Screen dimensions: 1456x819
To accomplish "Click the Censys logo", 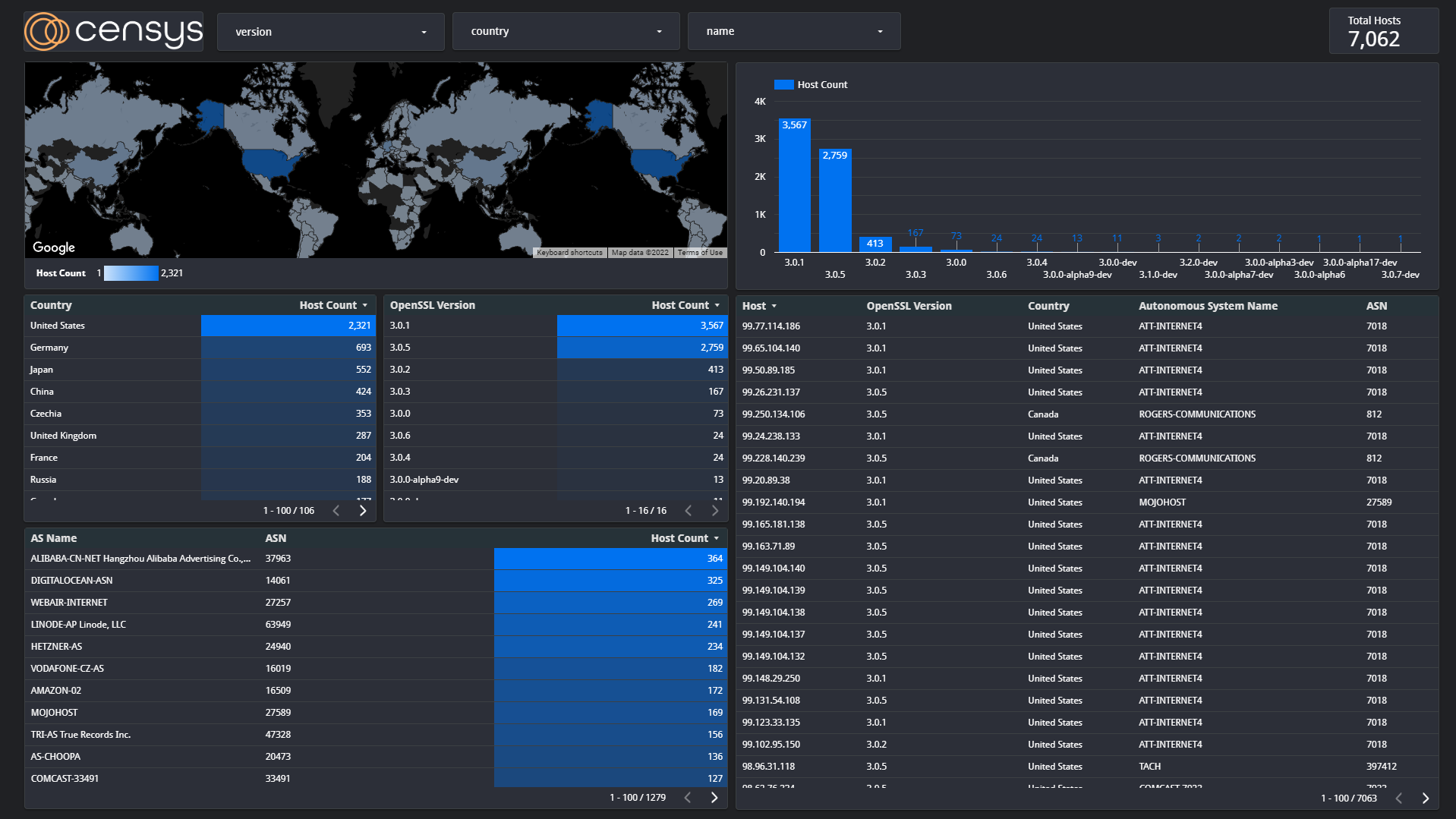I will pos(114,32).
